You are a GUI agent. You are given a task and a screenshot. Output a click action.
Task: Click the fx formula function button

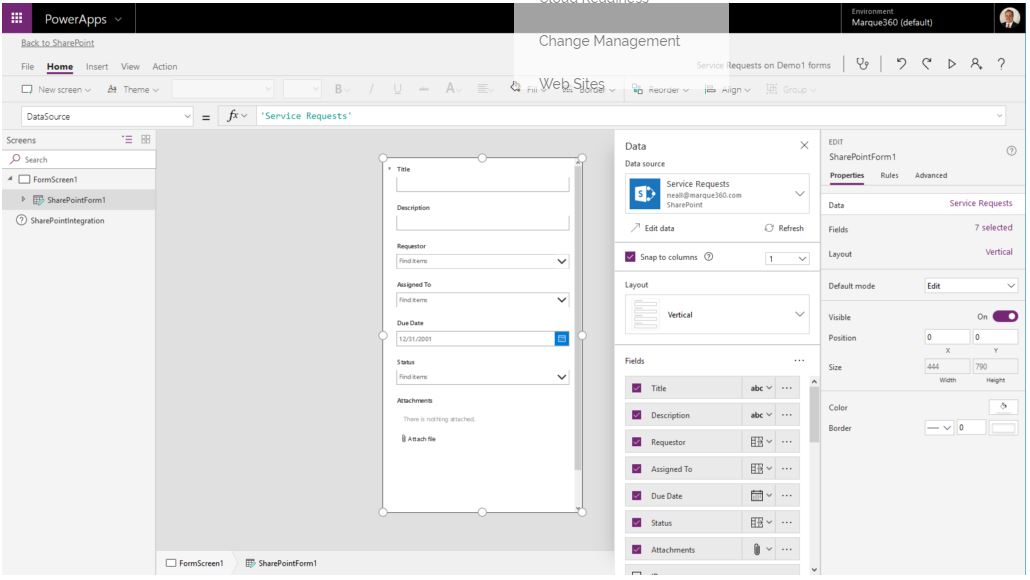[236, 116]
